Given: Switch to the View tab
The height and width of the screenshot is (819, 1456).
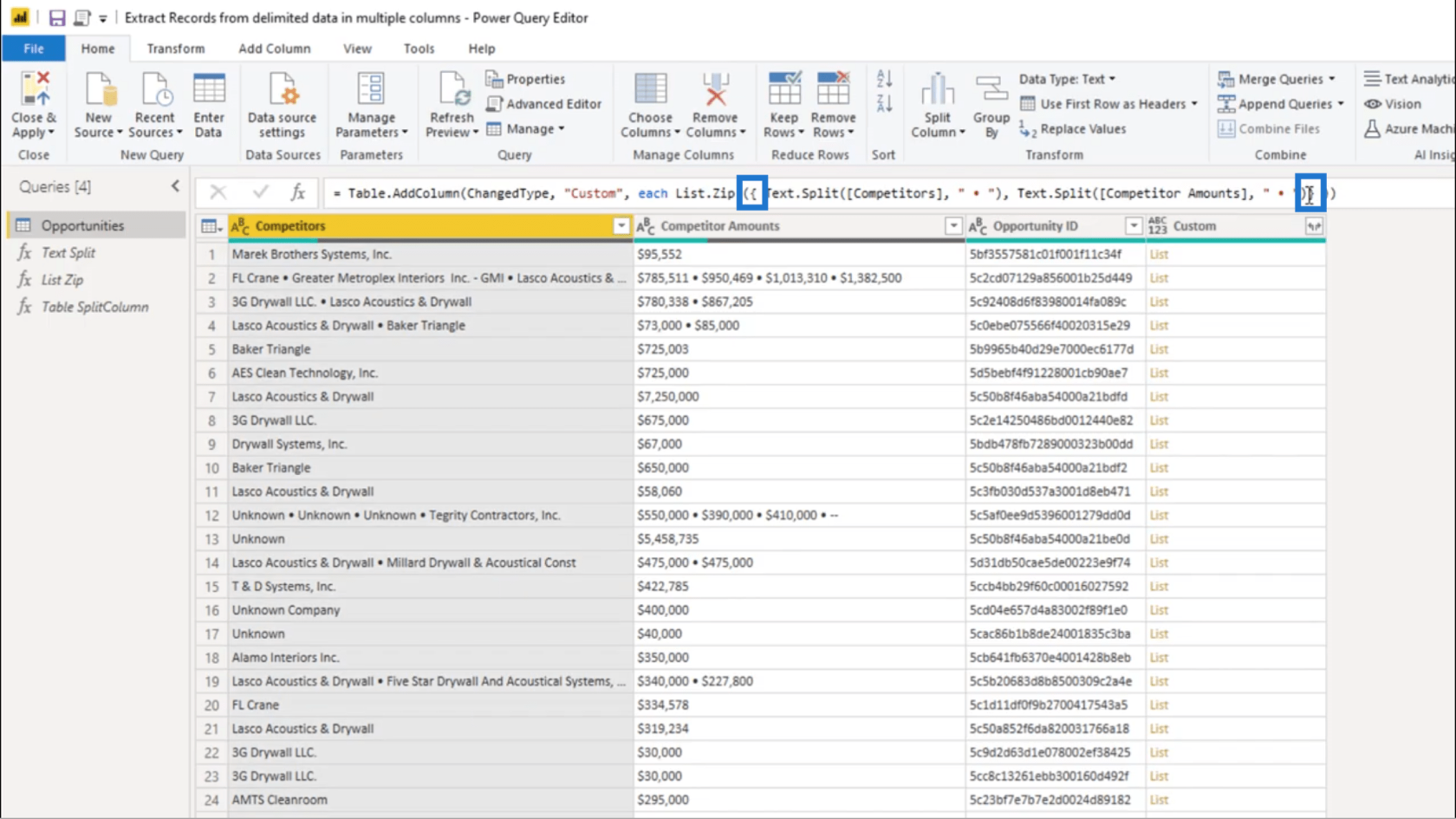Looking at the screenshot, I should (x=357, y=49).
